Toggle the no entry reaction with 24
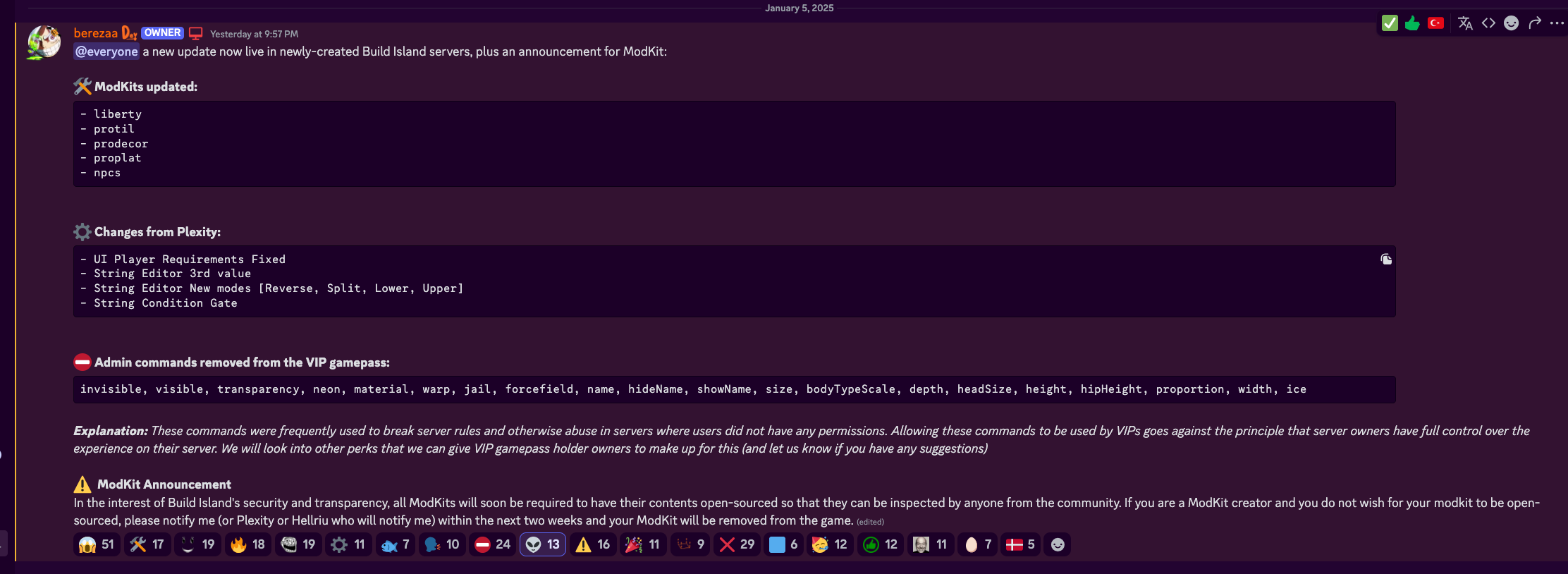This screenshot has width=1568, height=574. pyautogui.click(x=493, y=544)
